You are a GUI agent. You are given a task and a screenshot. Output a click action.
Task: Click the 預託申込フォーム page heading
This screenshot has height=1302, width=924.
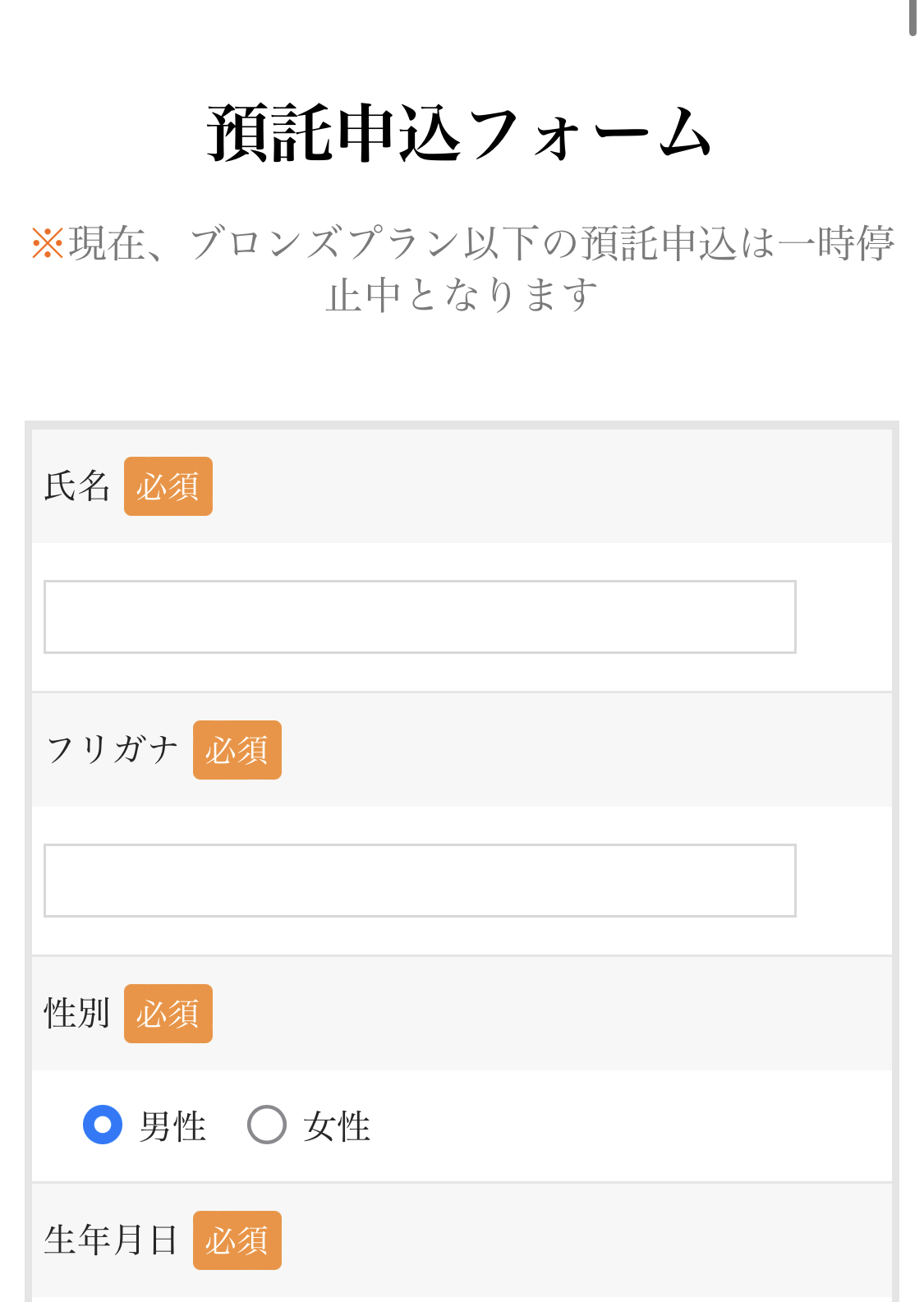tap(460, 132)
